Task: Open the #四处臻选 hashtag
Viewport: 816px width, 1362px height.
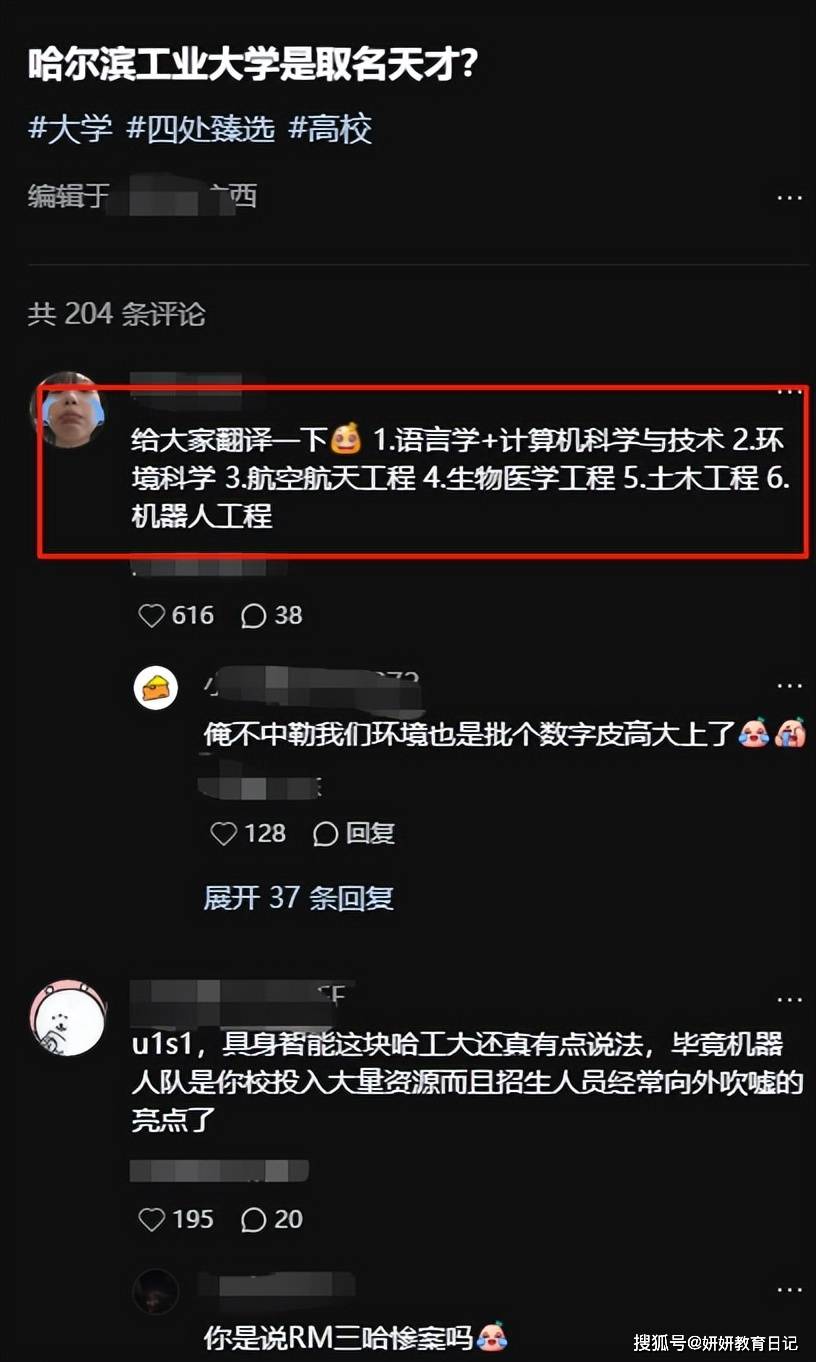Action: coord(200,129)
